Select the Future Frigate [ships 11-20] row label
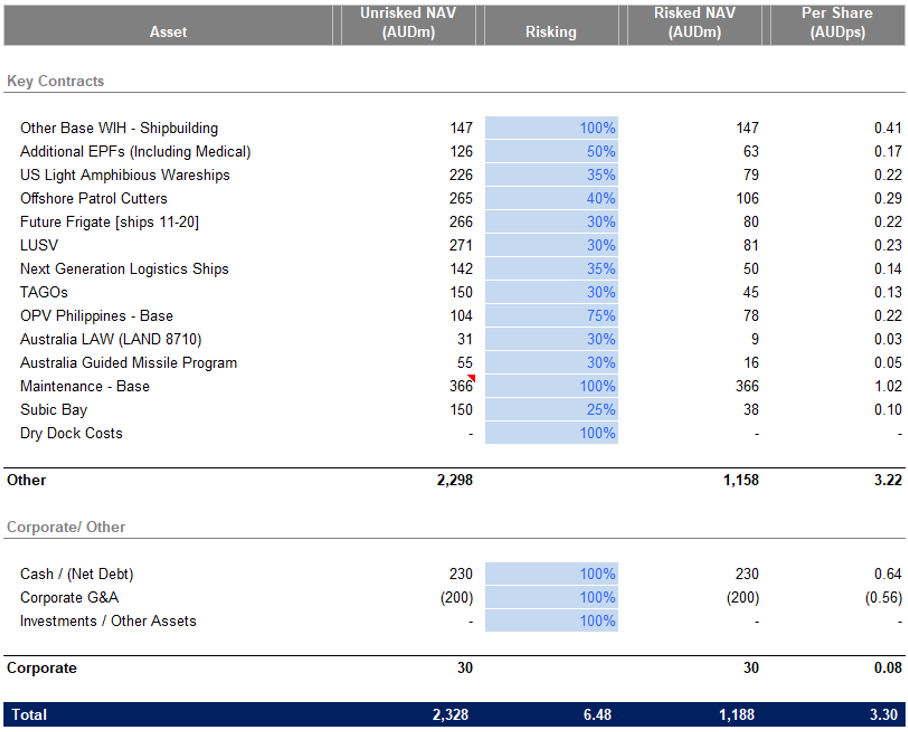The image size is (908, 732). tap(109, 222)
